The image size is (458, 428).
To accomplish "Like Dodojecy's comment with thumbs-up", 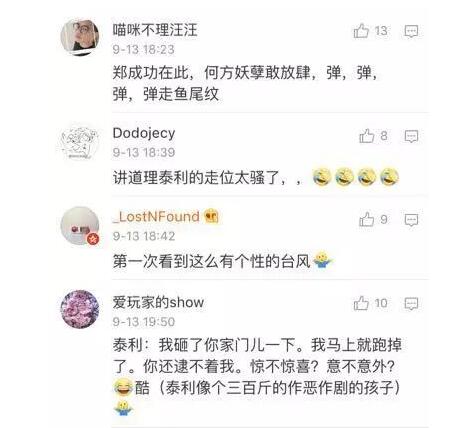I will pyautogui.click(x=367, y=136).
